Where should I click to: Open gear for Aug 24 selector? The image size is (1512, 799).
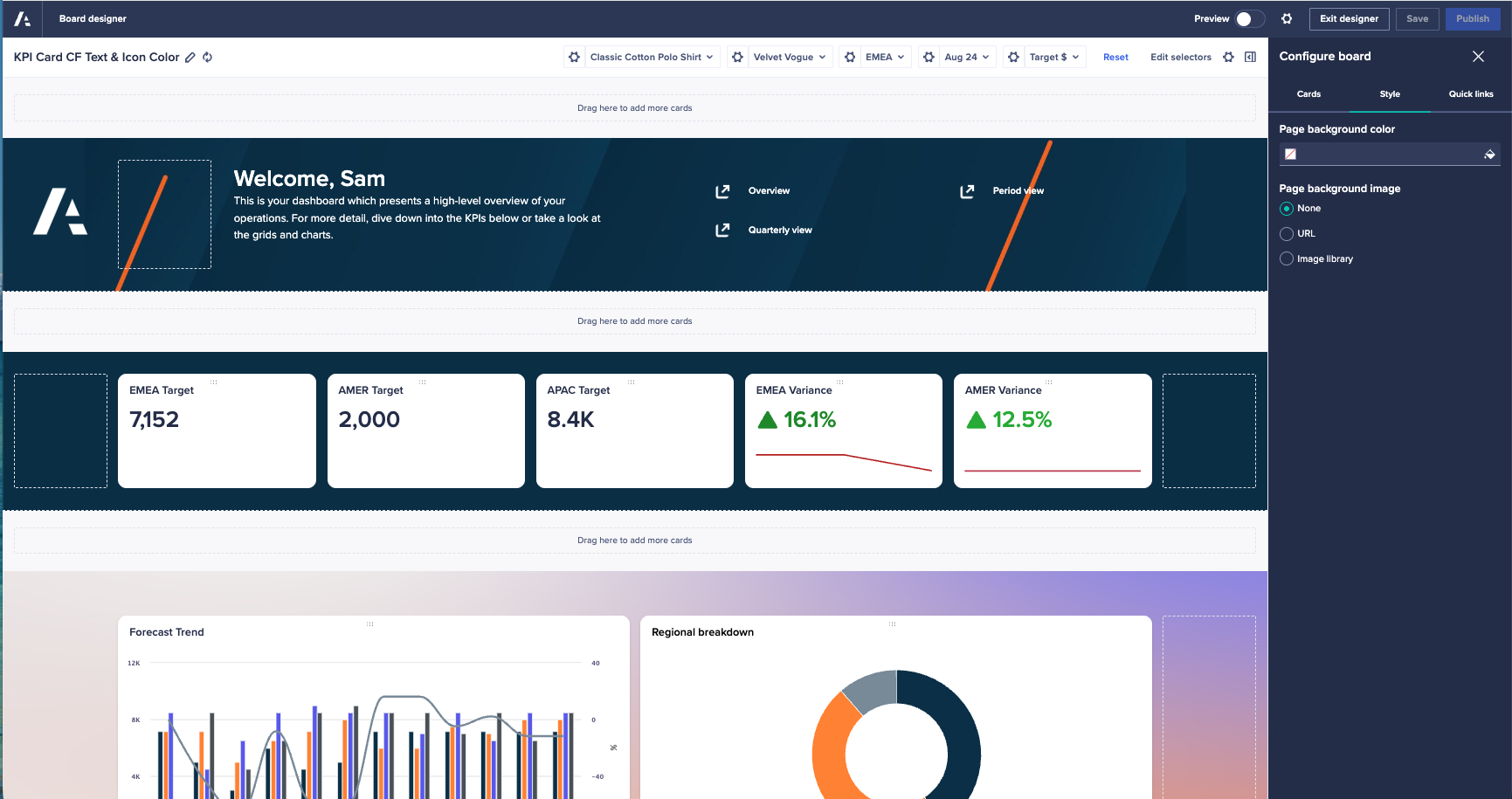(x=929, y=57)
